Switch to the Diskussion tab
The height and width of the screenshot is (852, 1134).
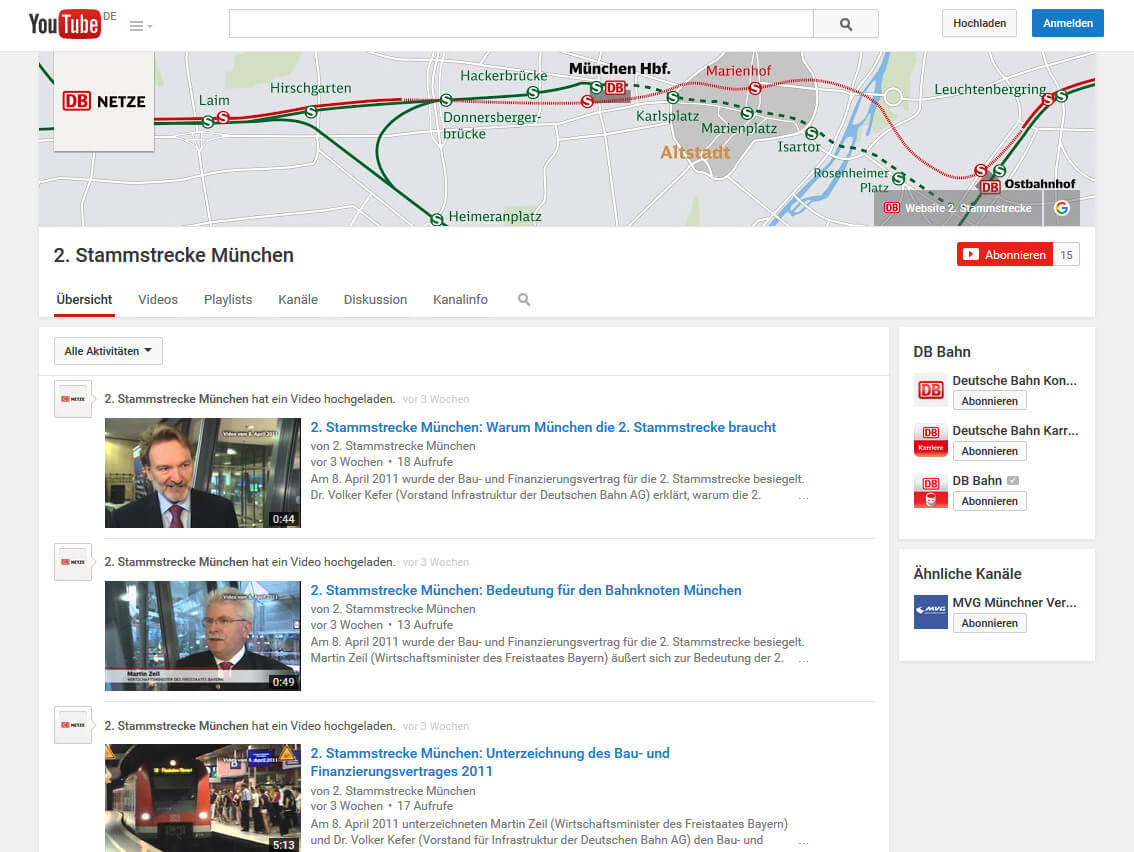click(375, 299)
